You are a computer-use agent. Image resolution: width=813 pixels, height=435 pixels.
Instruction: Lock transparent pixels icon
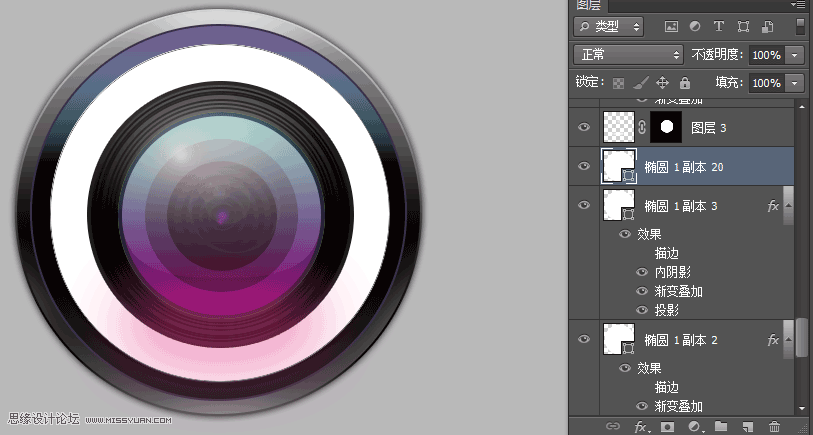point(618,83)
